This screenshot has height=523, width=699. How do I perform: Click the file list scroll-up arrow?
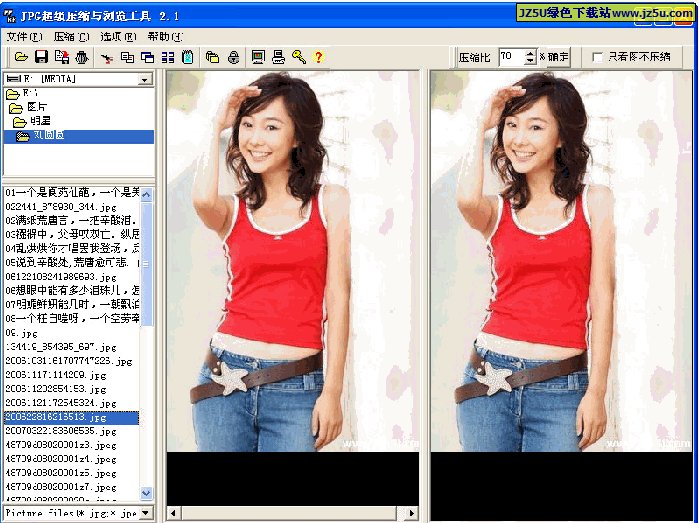coord(146,194)
